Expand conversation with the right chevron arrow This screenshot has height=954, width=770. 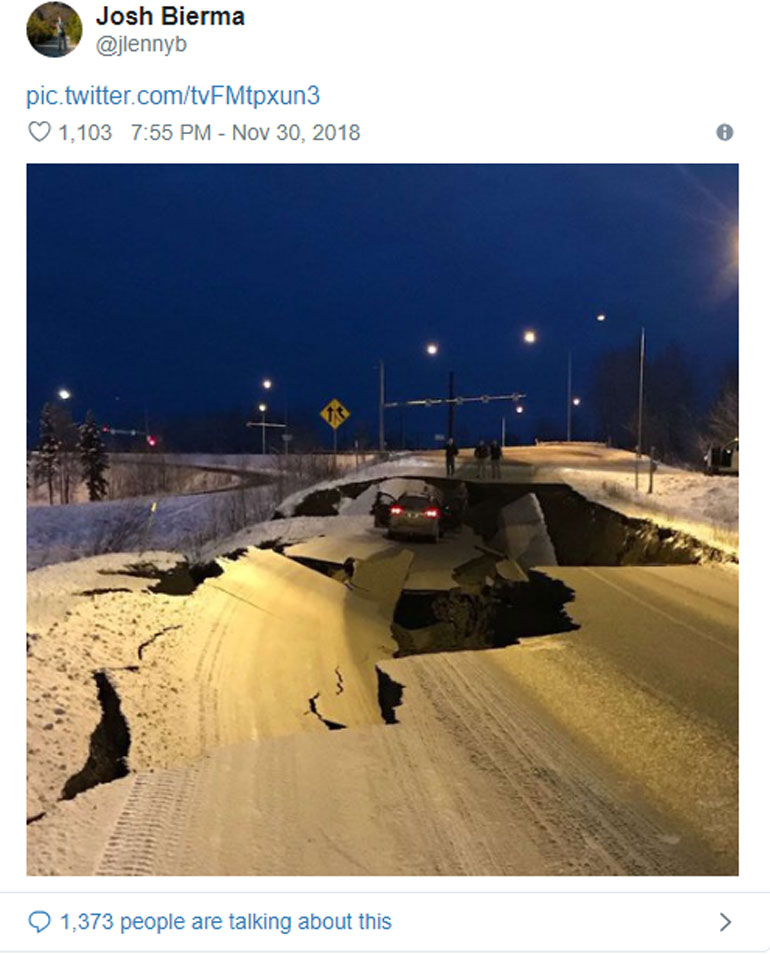point(725,922)
